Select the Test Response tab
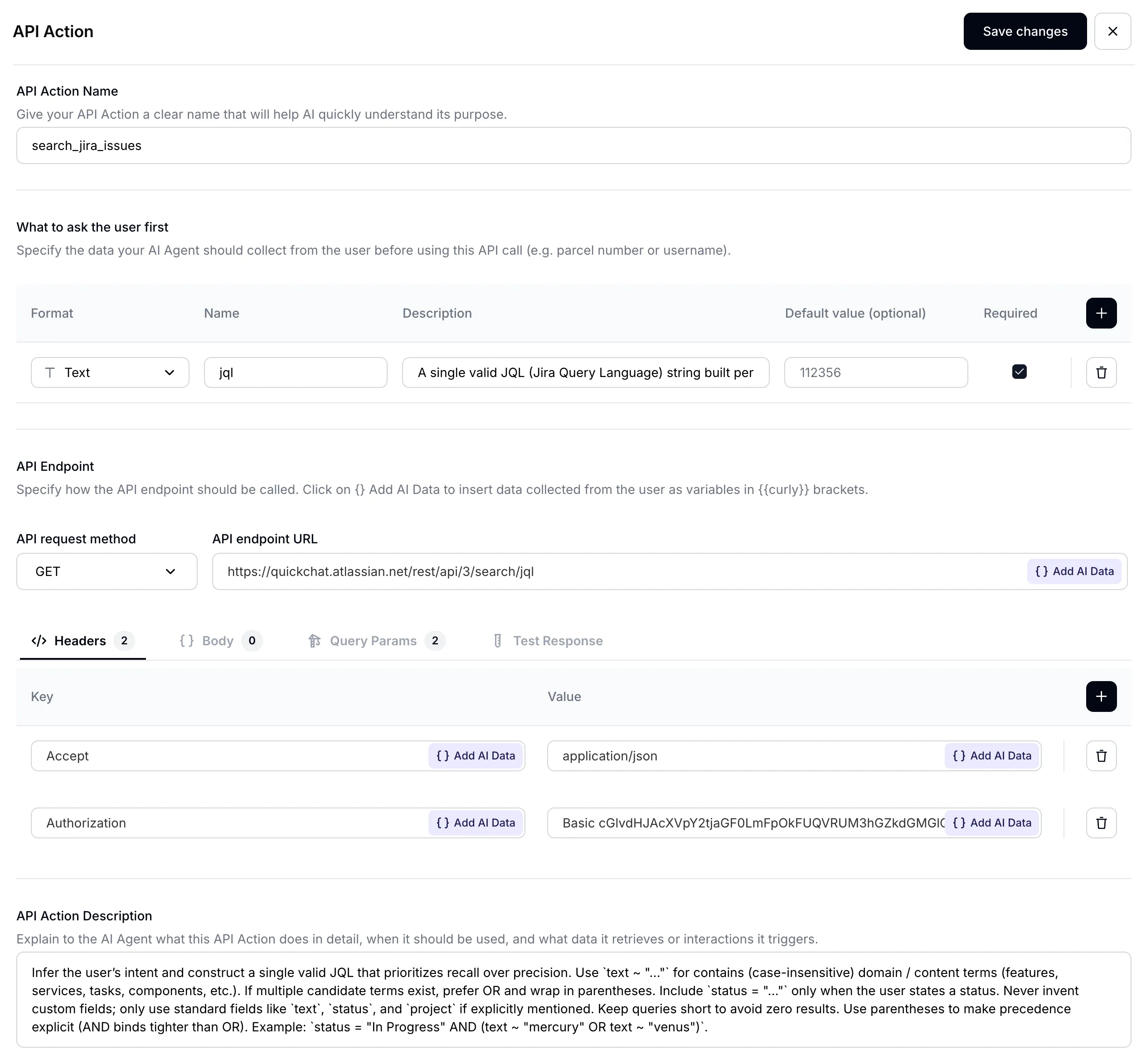1146x1064 pixels. click(x=557, y=641)
